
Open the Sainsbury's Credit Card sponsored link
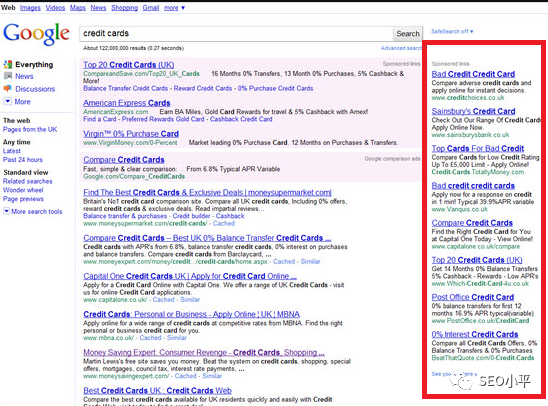[x=473, y=111]
